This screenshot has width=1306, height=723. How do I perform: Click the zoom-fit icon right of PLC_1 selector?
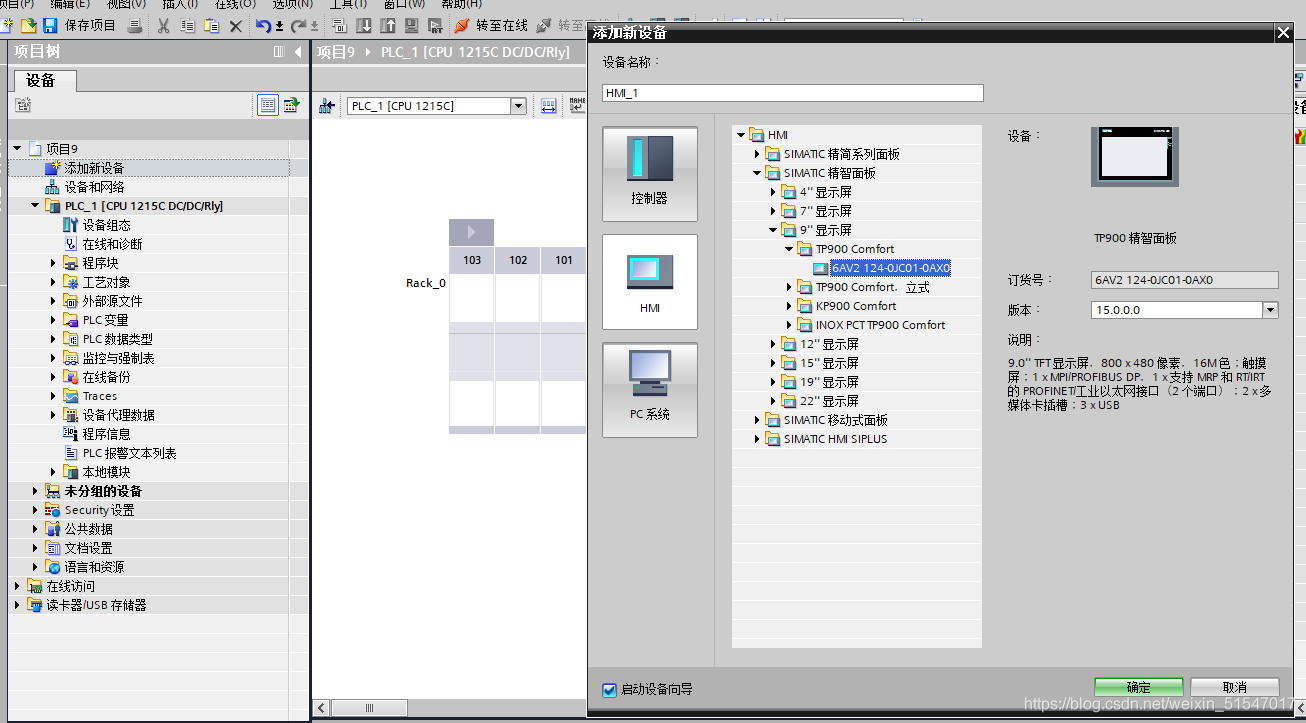click(x=549, y=106)
